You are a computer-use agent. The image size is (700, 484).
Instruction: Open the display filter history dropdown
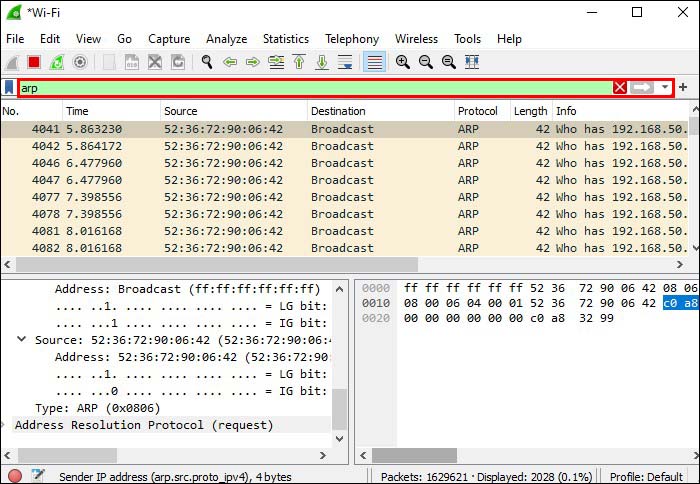click(x=665, y=88)
